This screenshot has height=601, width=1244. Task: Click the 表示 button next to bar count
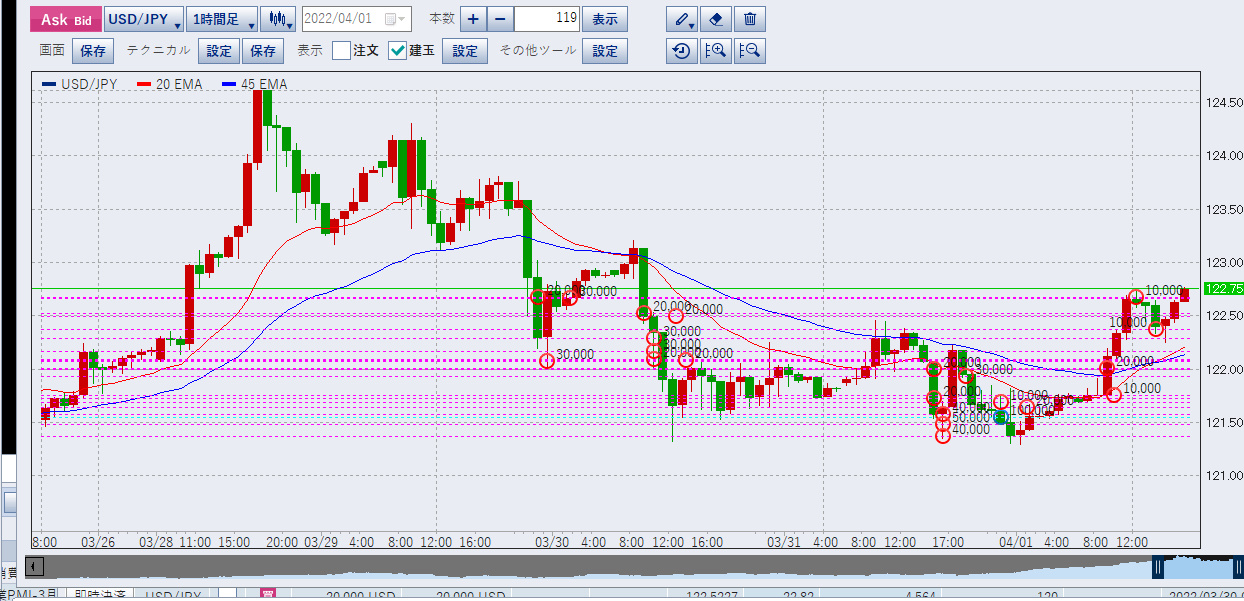click(604, 19)
